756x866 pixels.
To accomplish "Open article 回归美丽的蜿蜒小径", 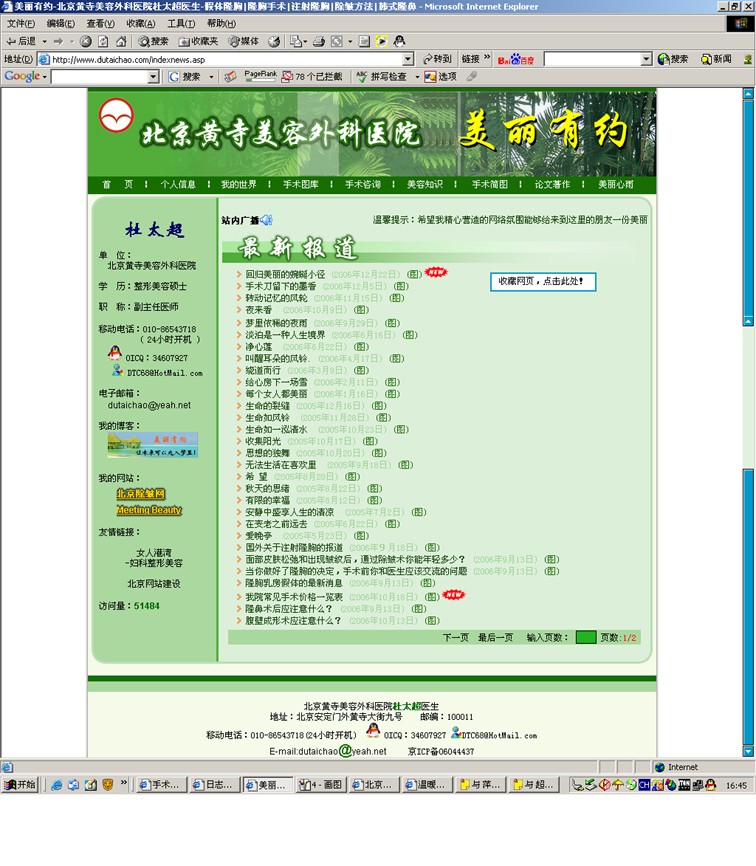I will 285,274.
